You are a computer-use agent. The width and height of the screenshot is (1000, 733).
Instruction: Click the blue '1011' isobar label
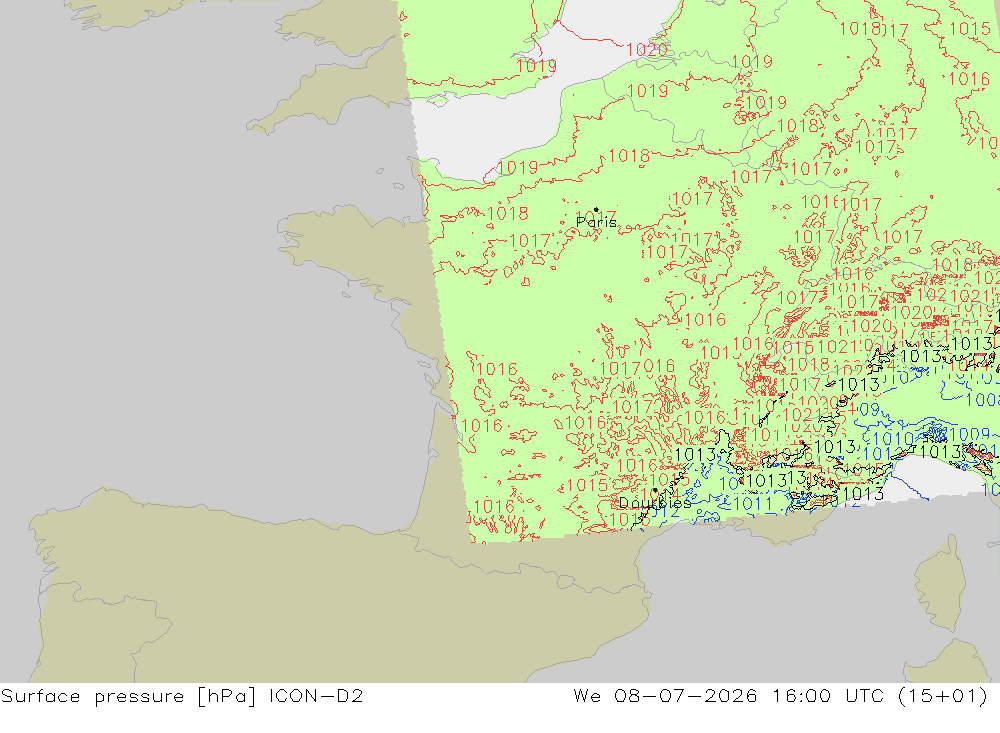coord(753,504)
